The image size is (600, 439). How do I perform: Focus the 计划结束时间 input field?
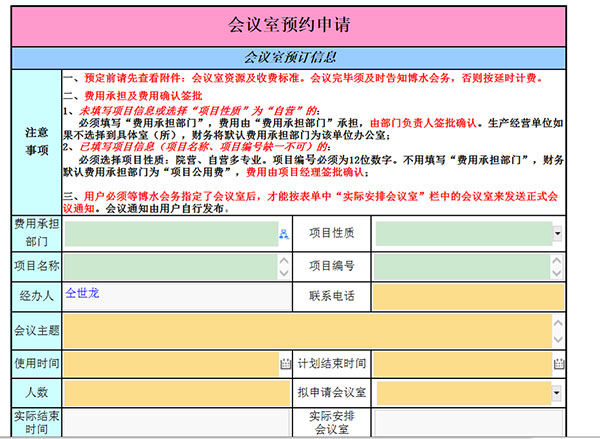tap(463, 364)
